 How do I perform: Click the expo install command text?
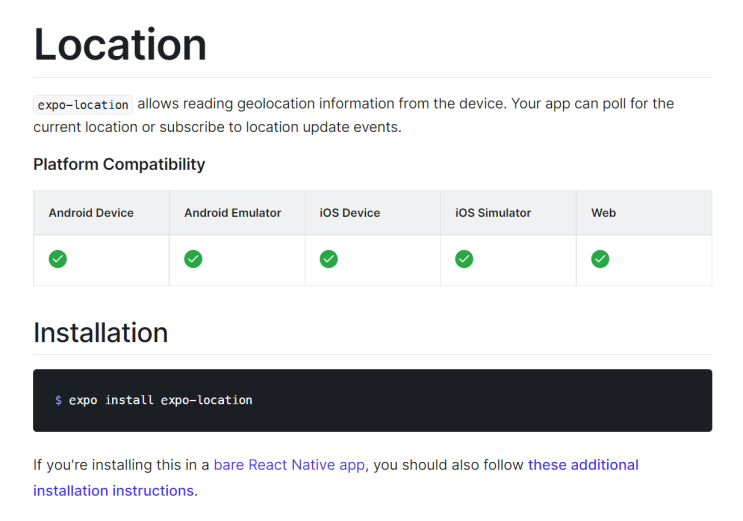[x=160, y=400]
